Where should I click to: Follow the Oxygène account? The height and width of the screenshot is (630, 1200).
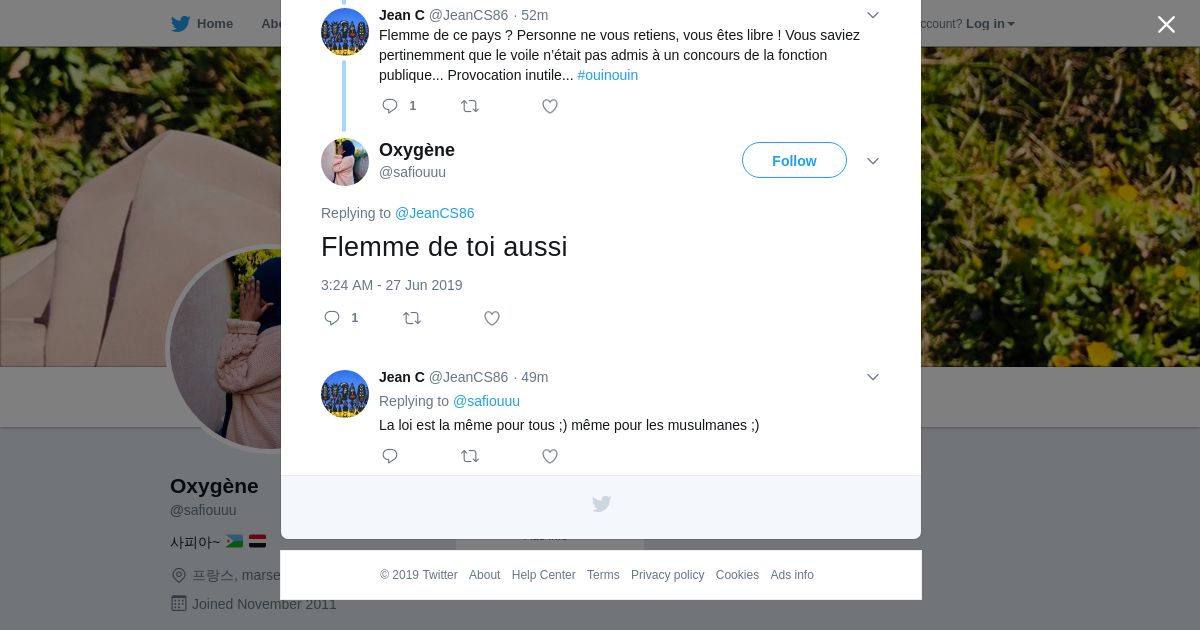coord(794,161)
